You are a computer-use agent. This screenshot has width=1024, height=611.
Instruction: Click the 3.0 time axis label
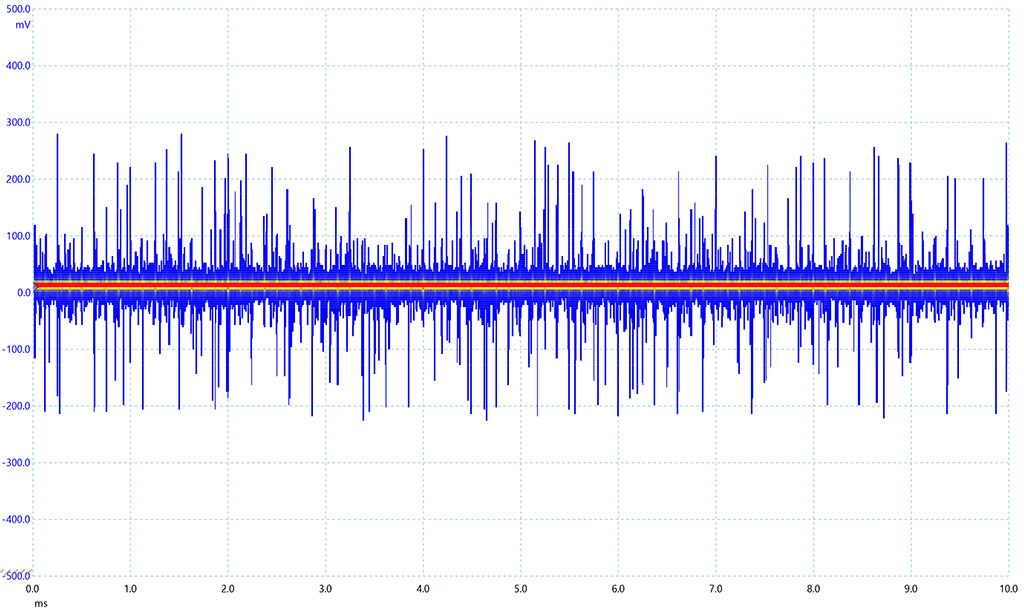pos(325,589)
